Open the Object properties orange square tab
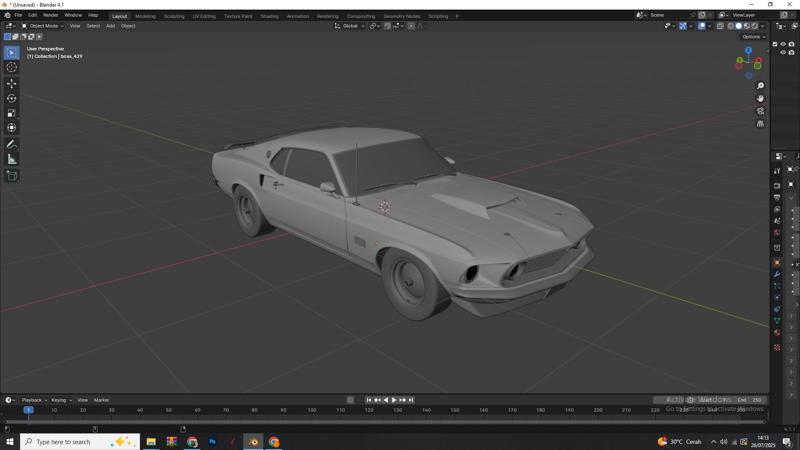The width and height of the screenshot is (800, 450). tap(777, 263)
